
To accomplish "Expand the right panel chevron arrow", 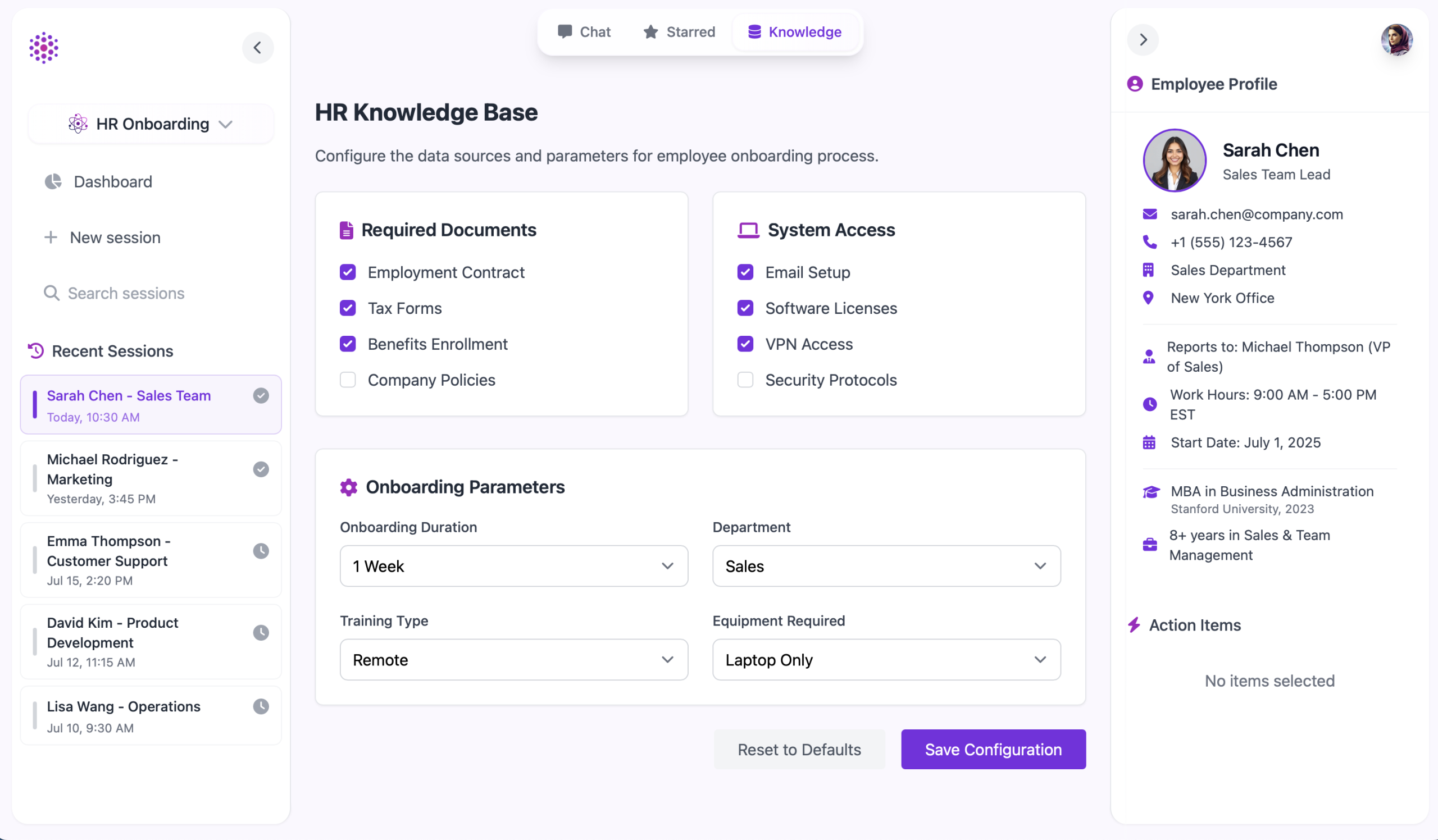I will point(1143,39).
